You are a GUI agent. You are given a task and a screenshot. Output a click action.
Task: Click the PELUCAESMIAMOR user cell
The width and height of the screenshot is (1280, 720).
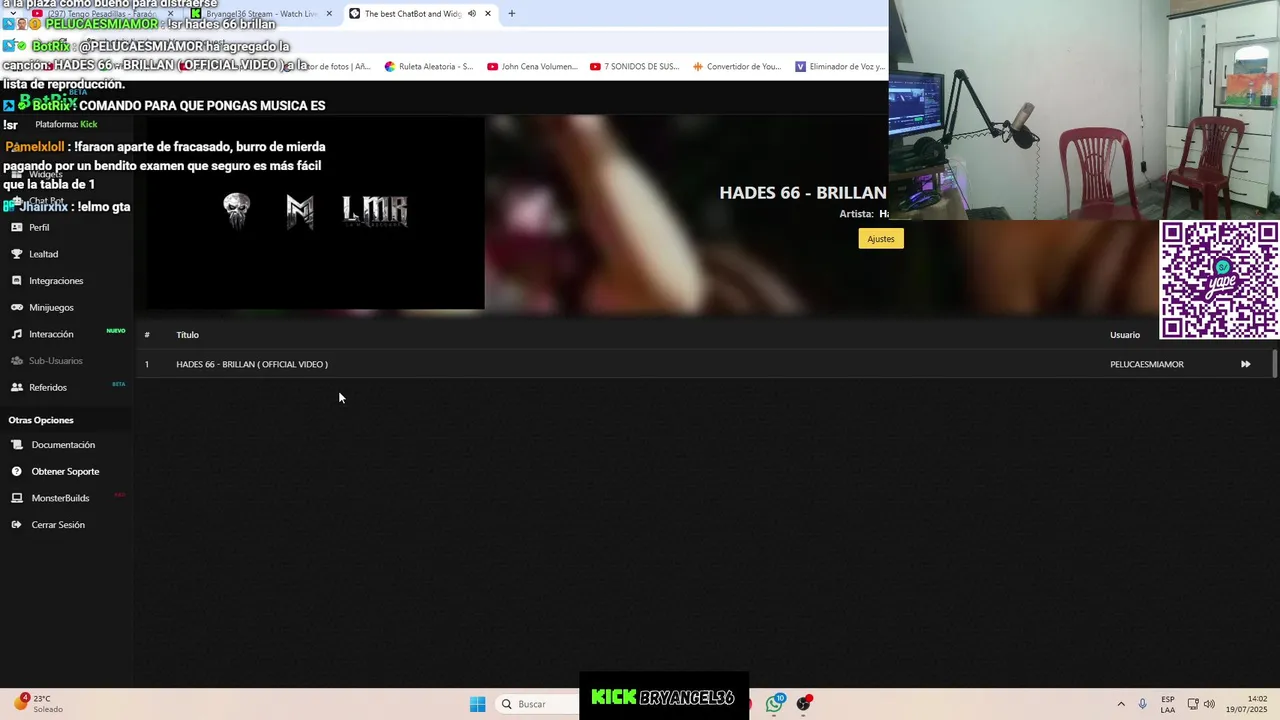point(1147,364)
